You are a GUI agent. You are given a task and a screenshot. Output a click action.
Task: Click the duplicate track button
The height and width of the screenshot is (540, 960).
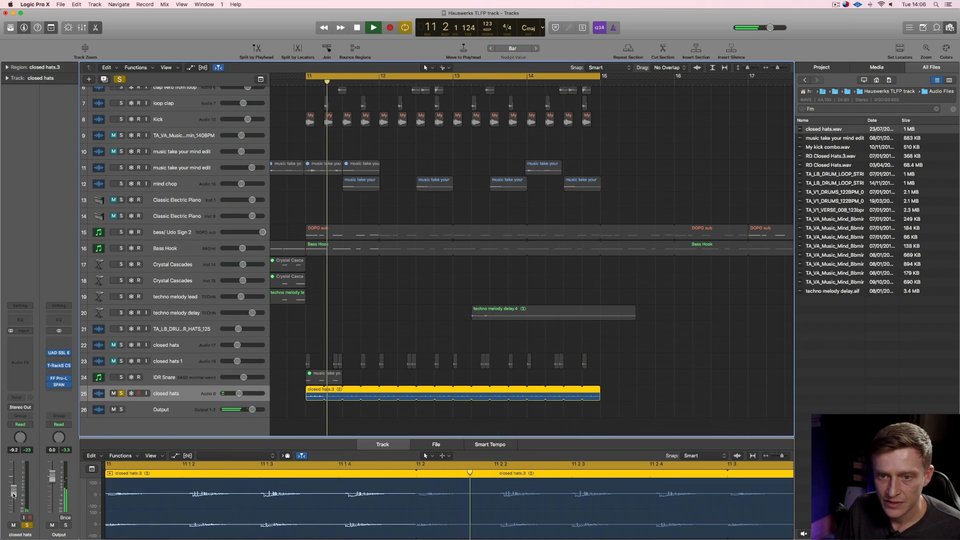104,79
